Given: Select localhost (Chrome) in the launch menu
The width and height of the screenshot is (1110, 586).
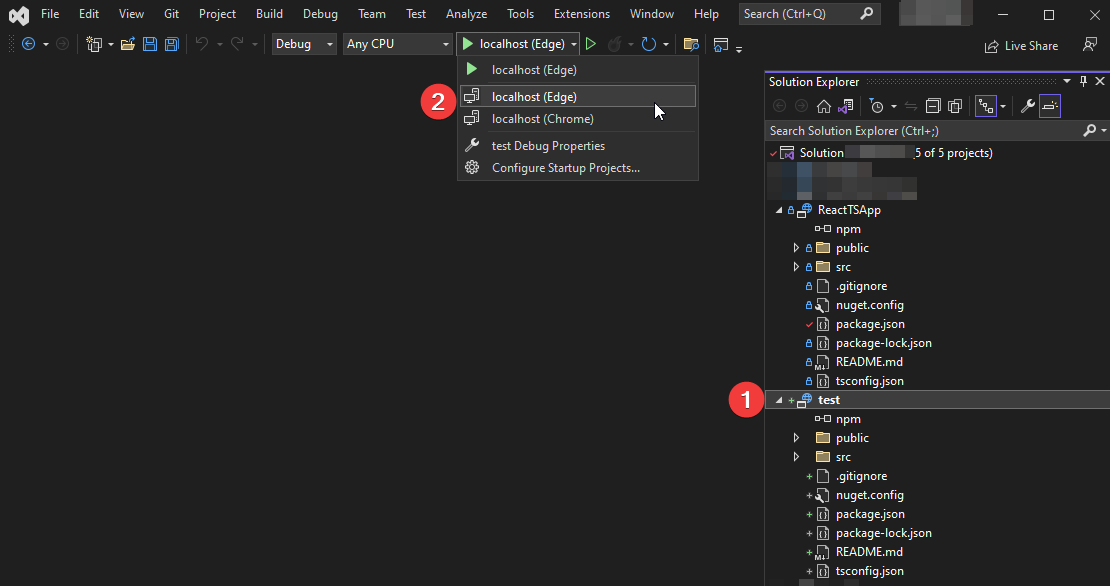Looking at the screenshot, I should click(577, 119).
